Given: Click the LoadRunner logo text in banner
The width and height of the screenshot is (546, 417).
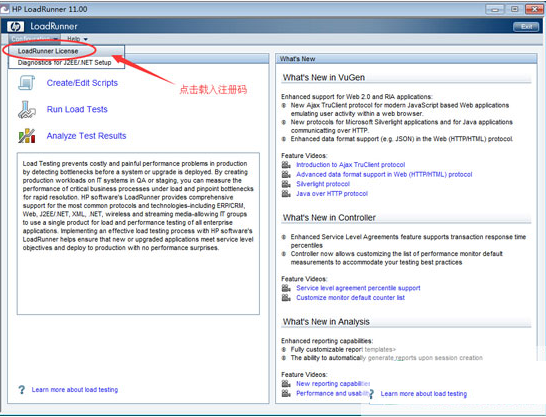Looking at the screenshot, I should coord(54,26).
